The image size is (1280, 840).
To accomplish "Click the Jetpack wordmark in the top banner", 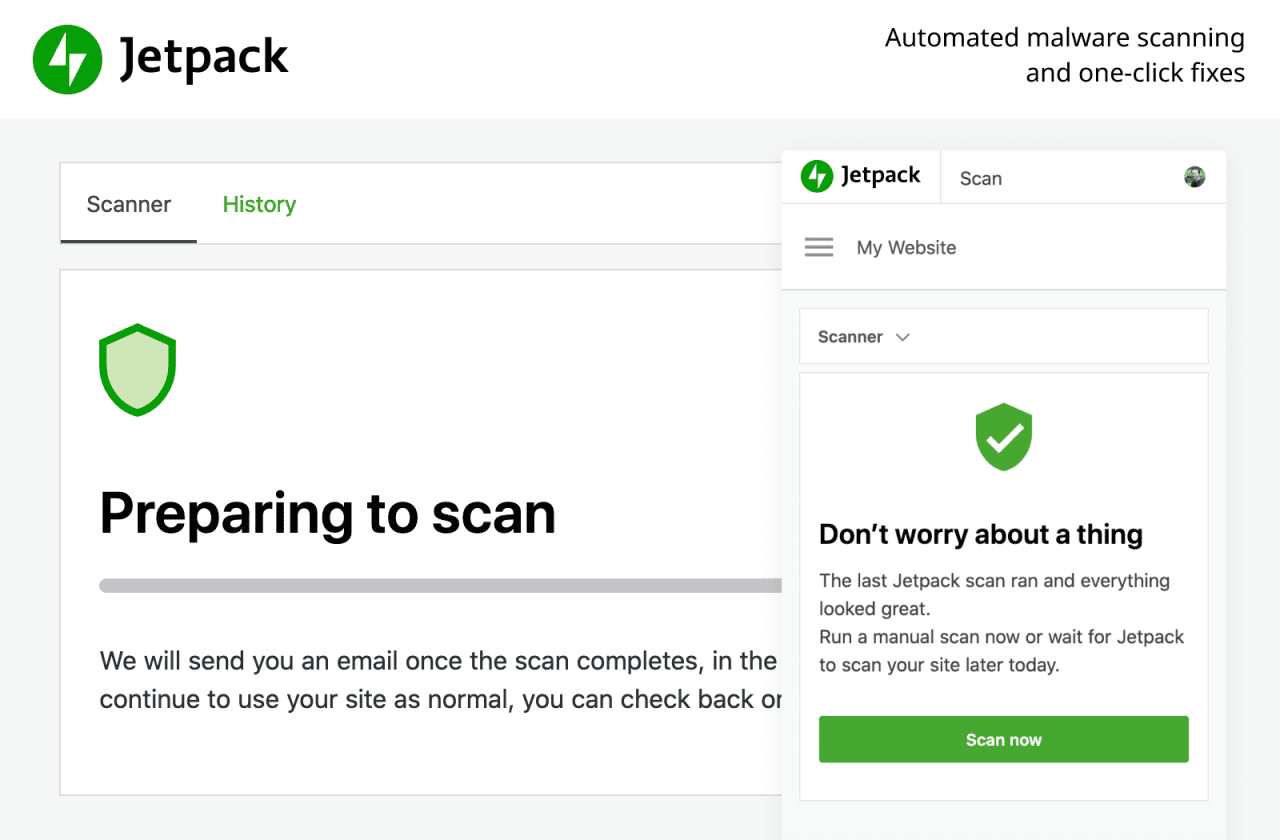I will (204, 59).
